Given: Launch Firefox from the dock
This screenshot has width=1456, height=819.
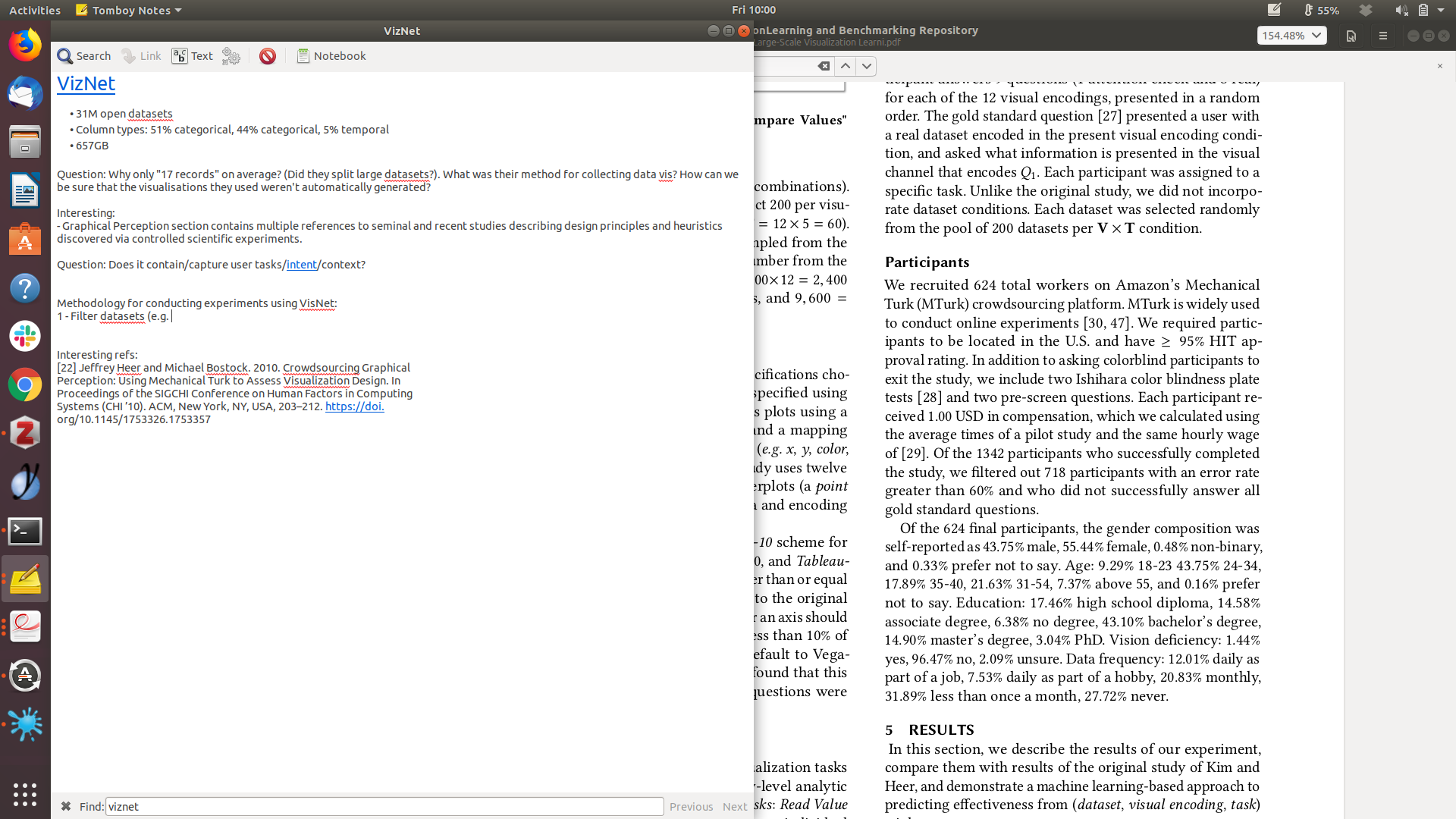Looking at the screenshot, I should (25, 45).
